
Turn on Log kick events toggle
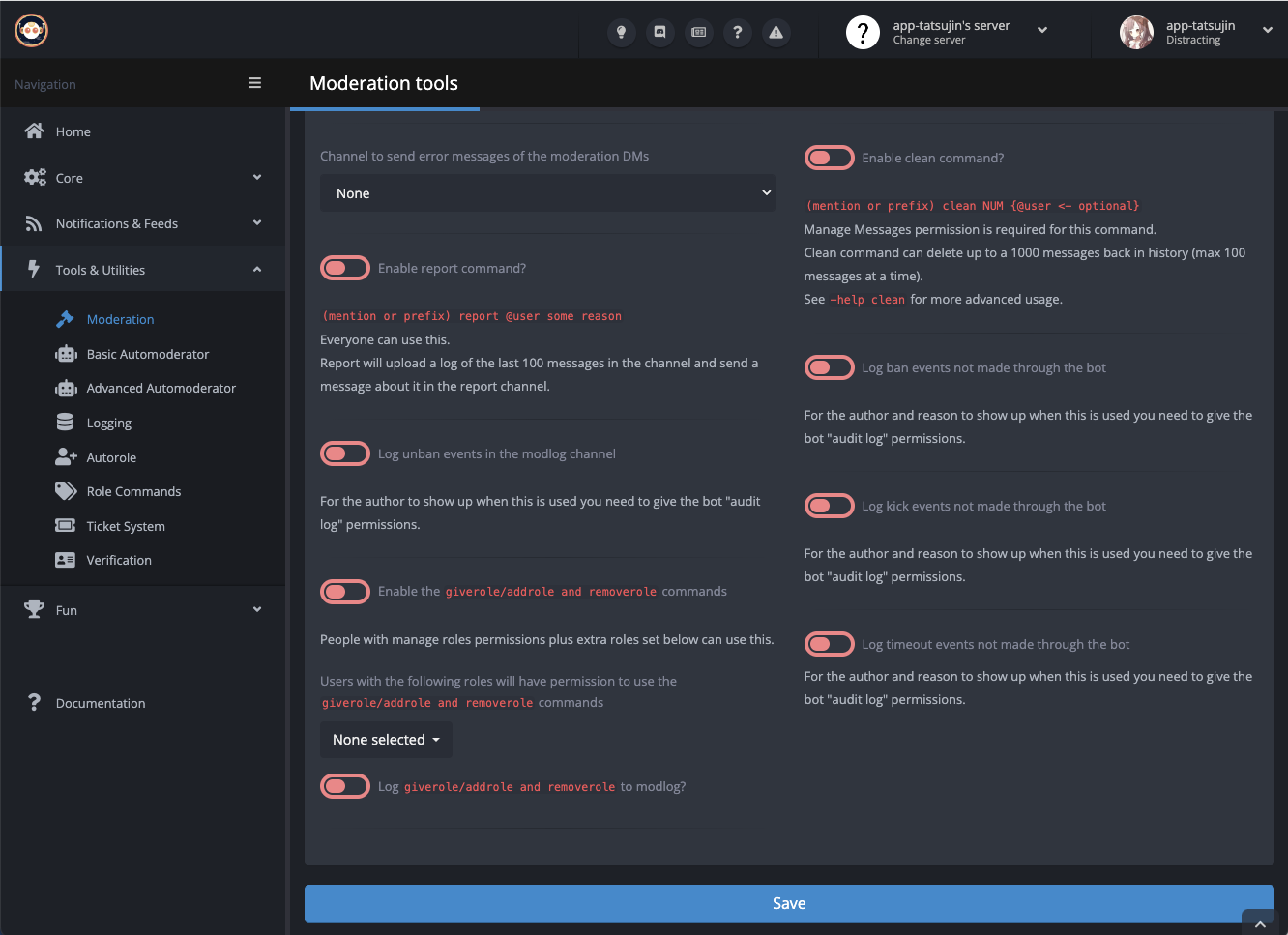click(829, 506)
